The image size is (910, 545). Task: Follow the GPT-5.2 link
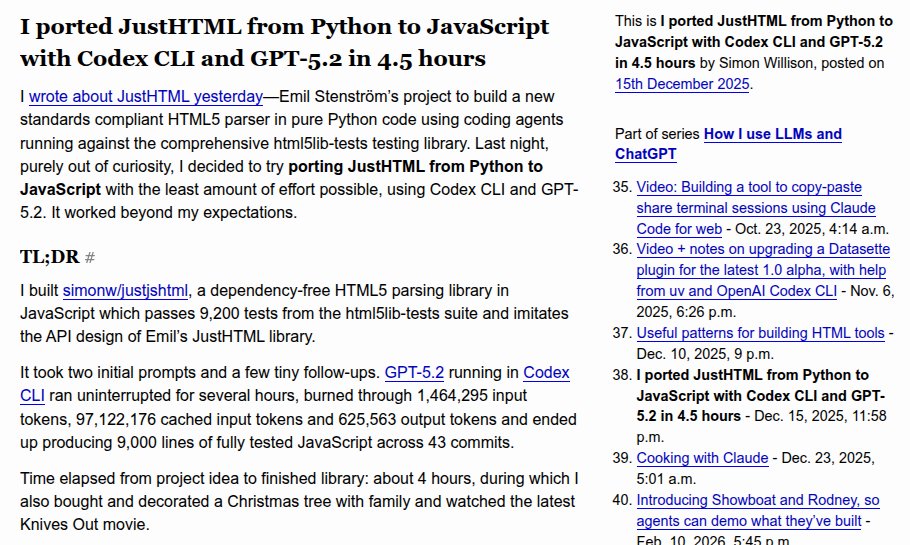click(414, 372)
